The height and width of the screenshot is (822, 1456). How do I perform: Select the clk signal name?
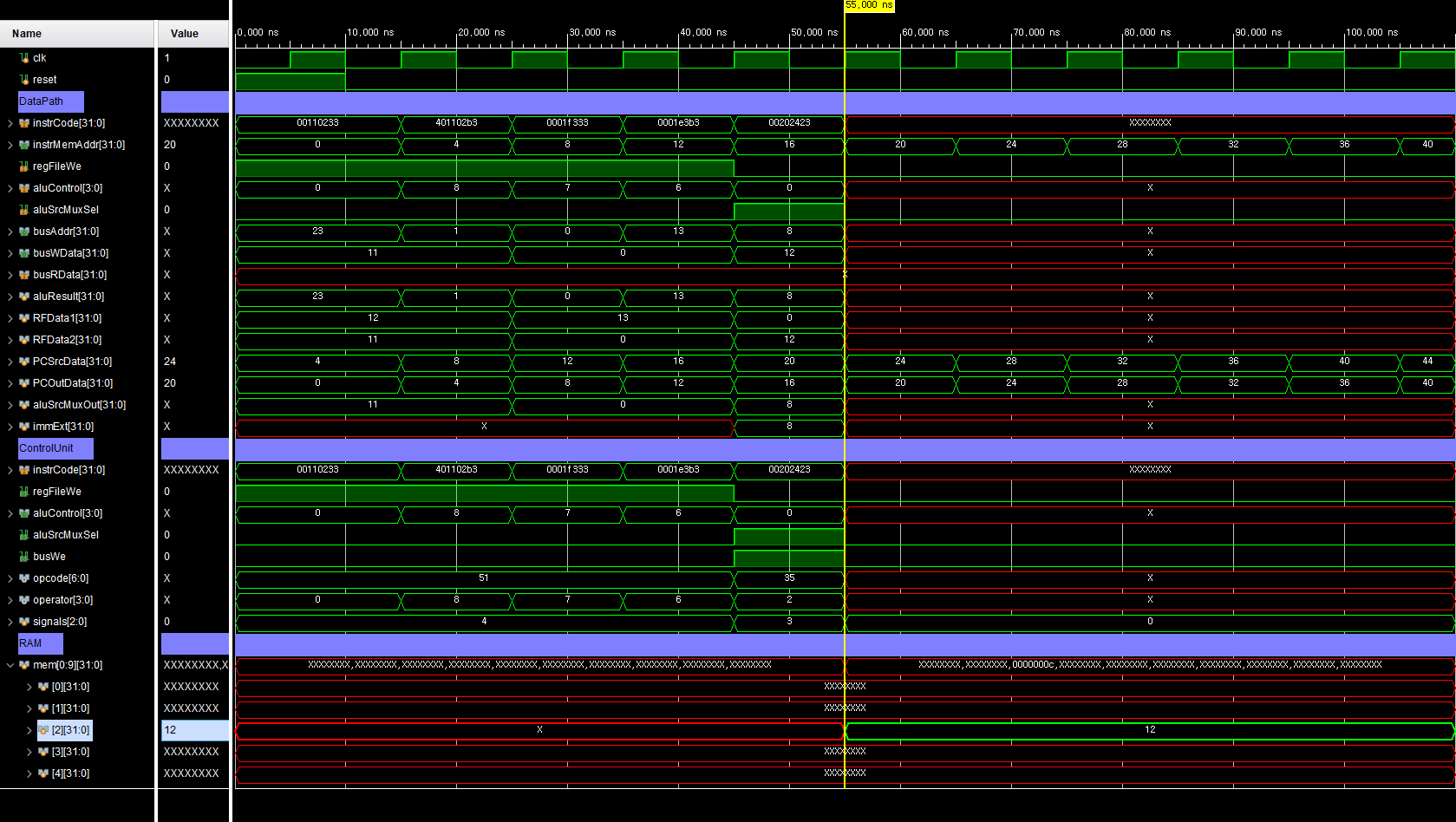(x=40, y=58)
